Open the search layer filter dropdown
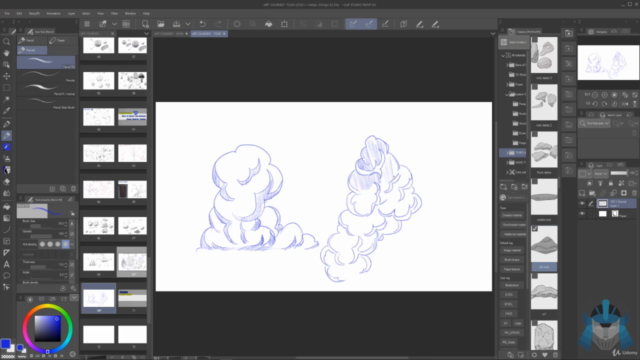The height and width of the screenshot is (360, 640). pos(595,123)
